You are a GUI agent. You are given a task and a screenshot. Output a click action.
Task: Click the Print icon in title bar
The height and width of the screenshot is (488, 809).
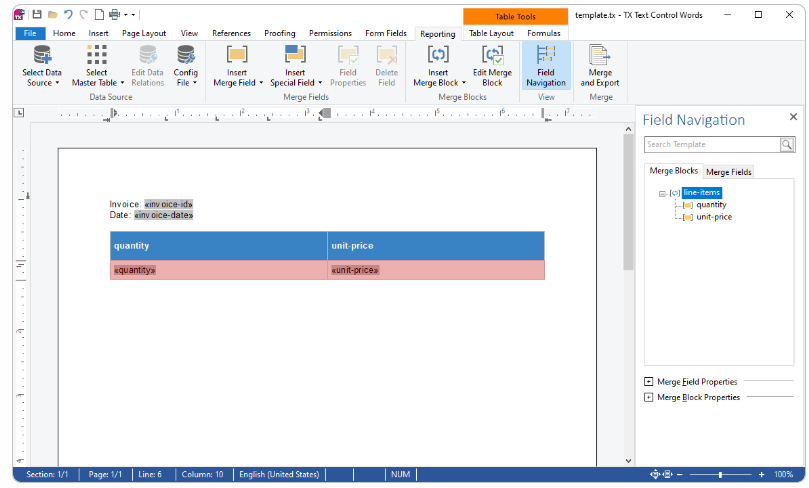click(114, 14)
